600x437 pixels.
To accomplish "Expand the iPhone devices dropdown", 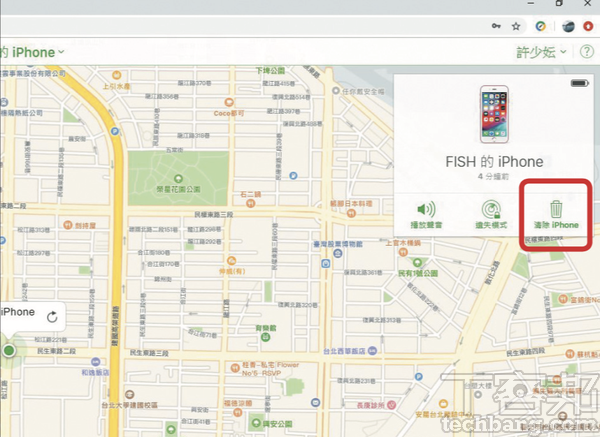I will click(61, 52).
